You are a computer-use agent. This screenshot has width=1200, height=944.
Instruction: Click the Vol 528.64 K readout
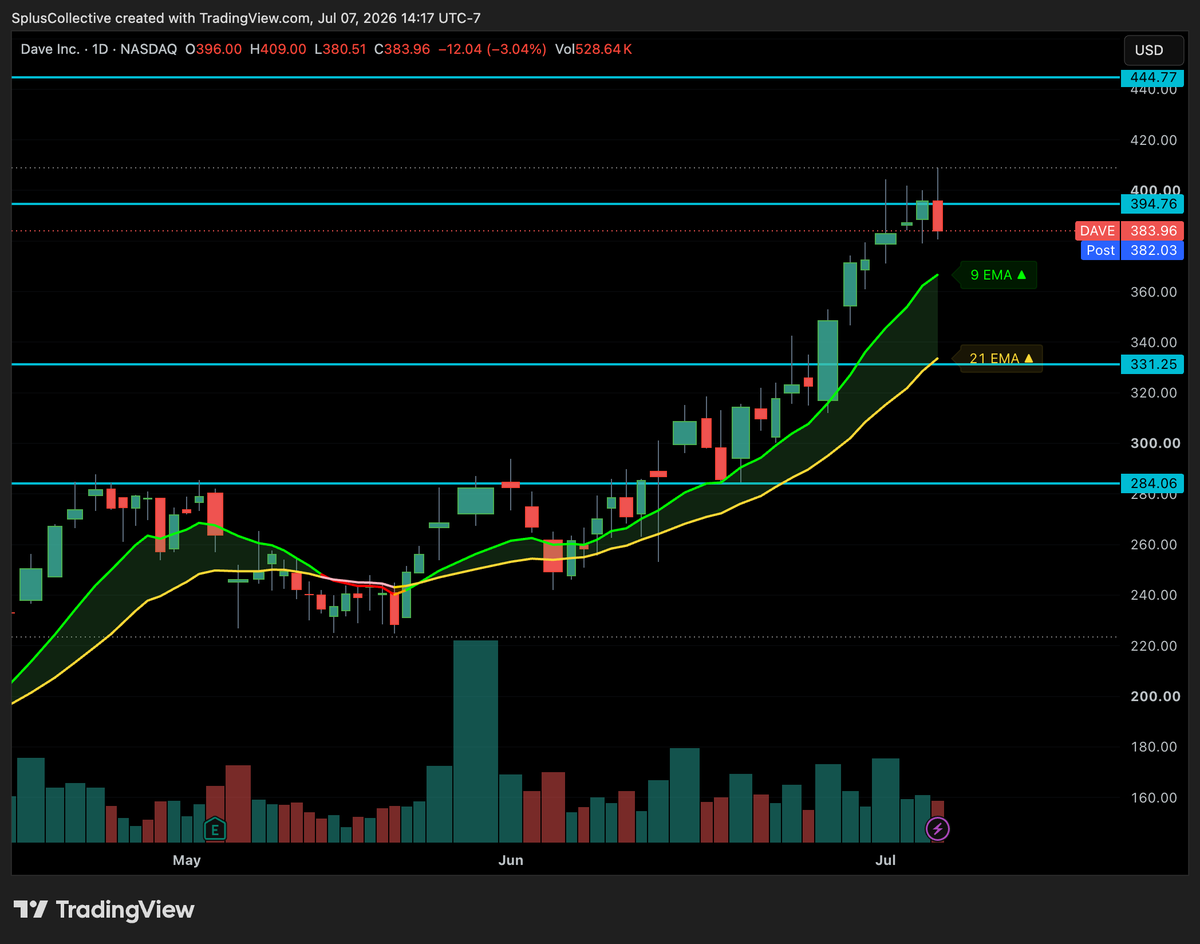(x=594, y=49)
